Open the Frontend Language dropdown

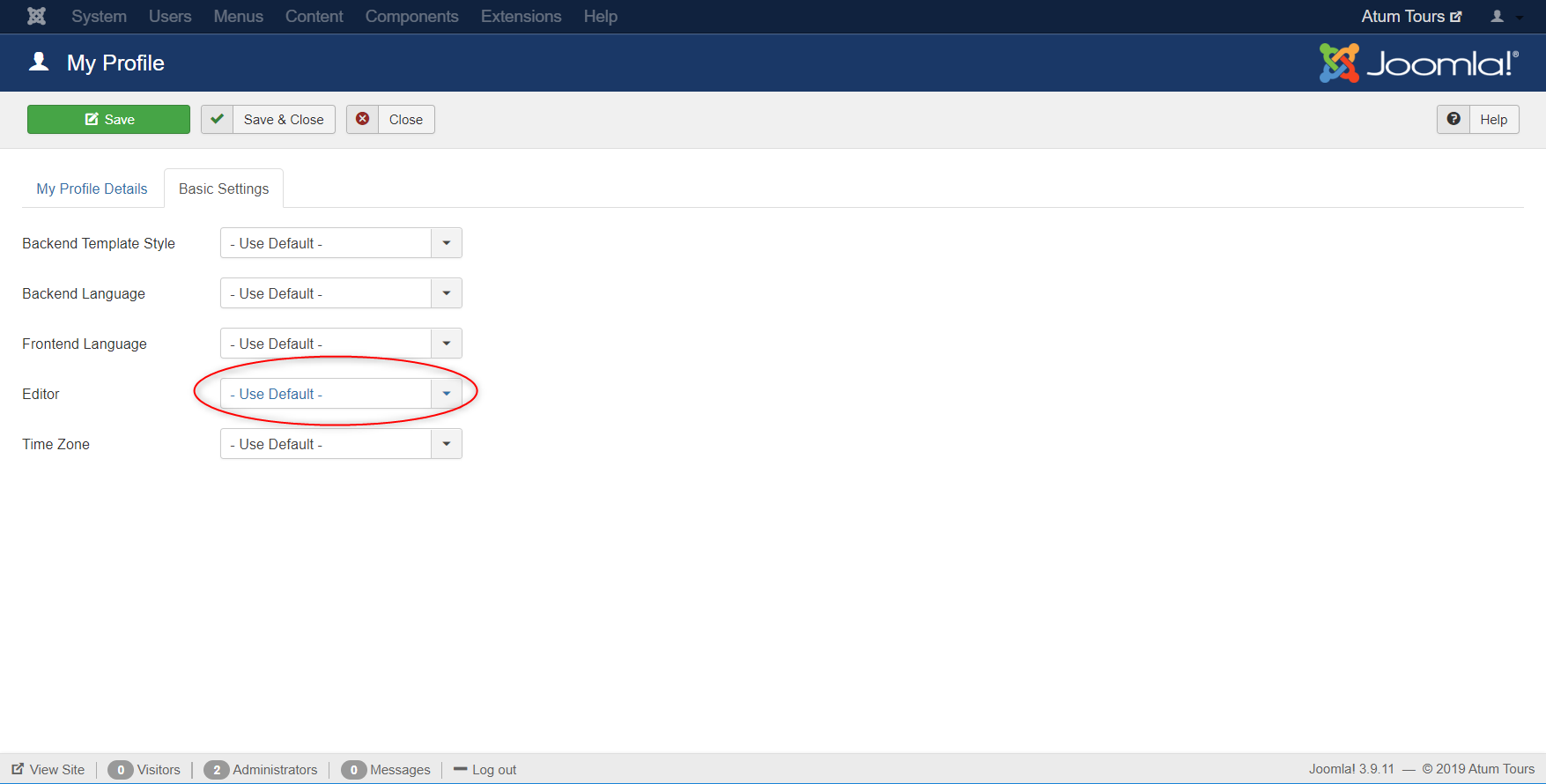click(x=341, y=344)
